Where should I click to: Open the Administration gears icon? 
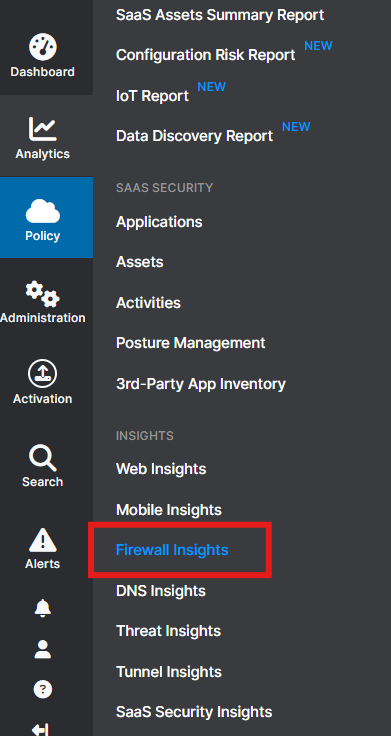[x=43, y=293]
